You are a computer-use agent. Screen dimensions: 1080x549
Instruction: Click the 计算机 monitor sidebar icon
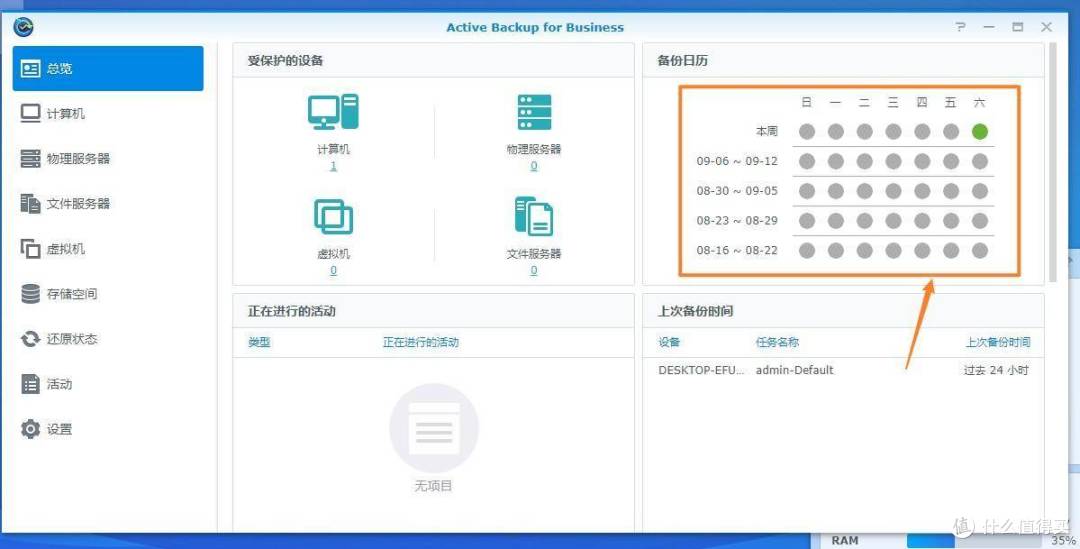(x=30, y=113)
